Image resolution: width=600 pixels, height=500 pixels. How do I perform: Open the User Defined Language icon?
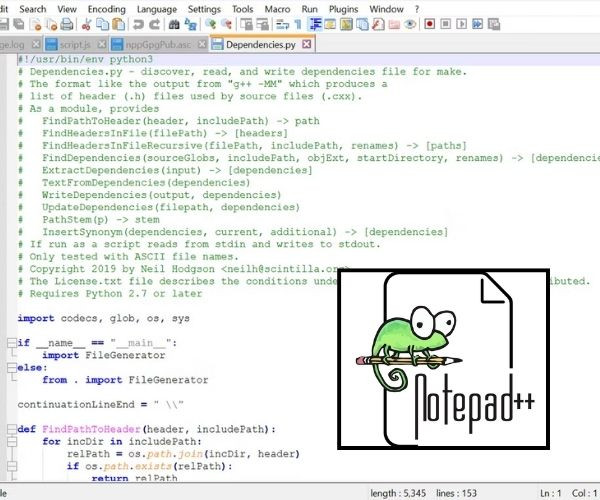coord(330,24)
